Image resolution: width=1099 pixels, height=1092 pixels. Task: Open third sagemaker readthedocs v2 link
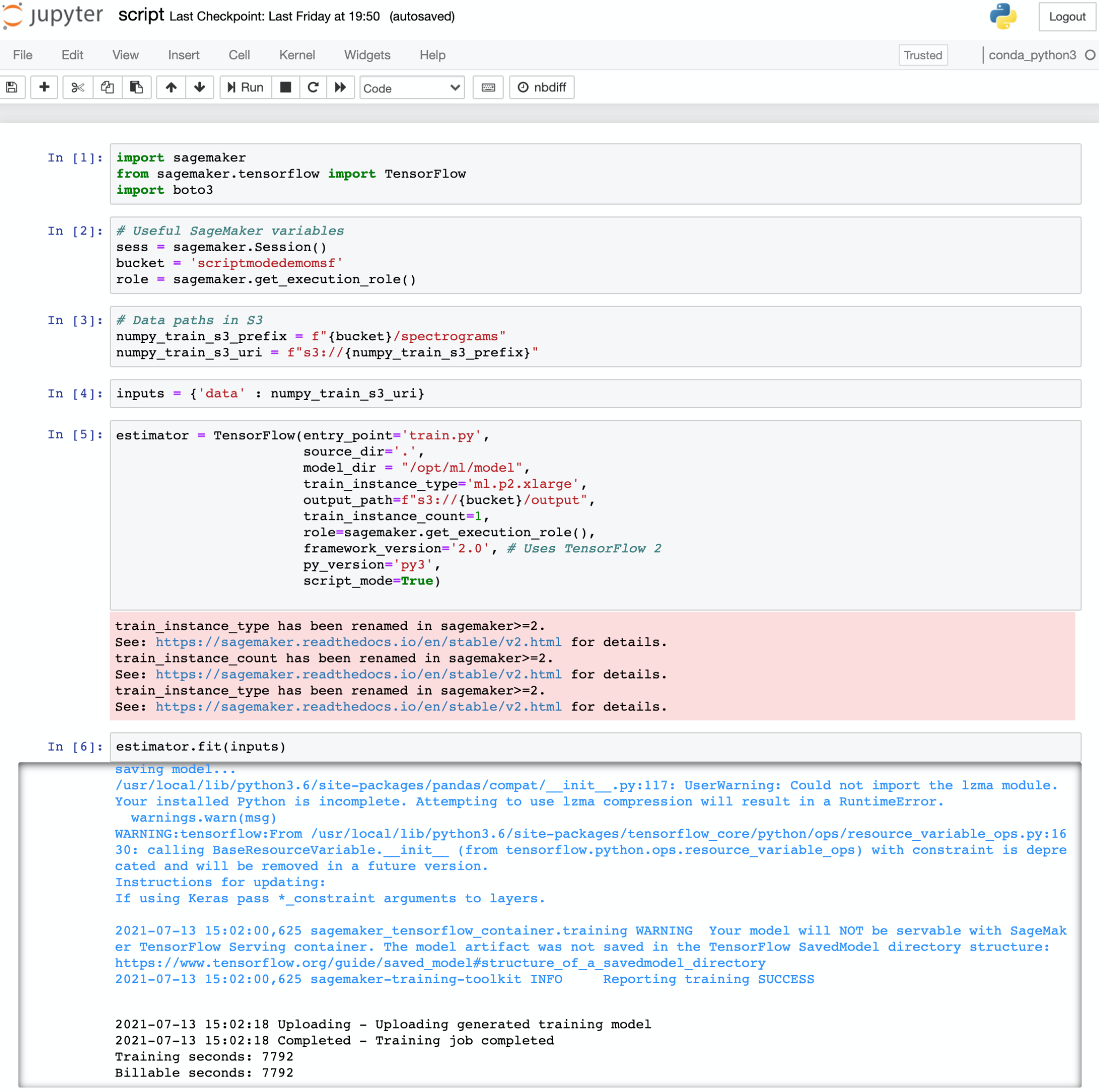[358, 707]
